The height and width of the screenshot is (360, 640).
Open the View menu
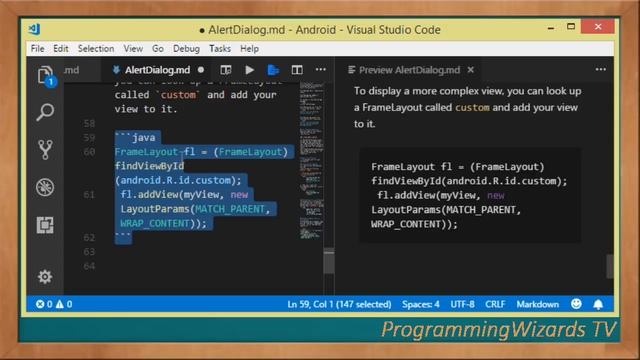click(133, 49)
